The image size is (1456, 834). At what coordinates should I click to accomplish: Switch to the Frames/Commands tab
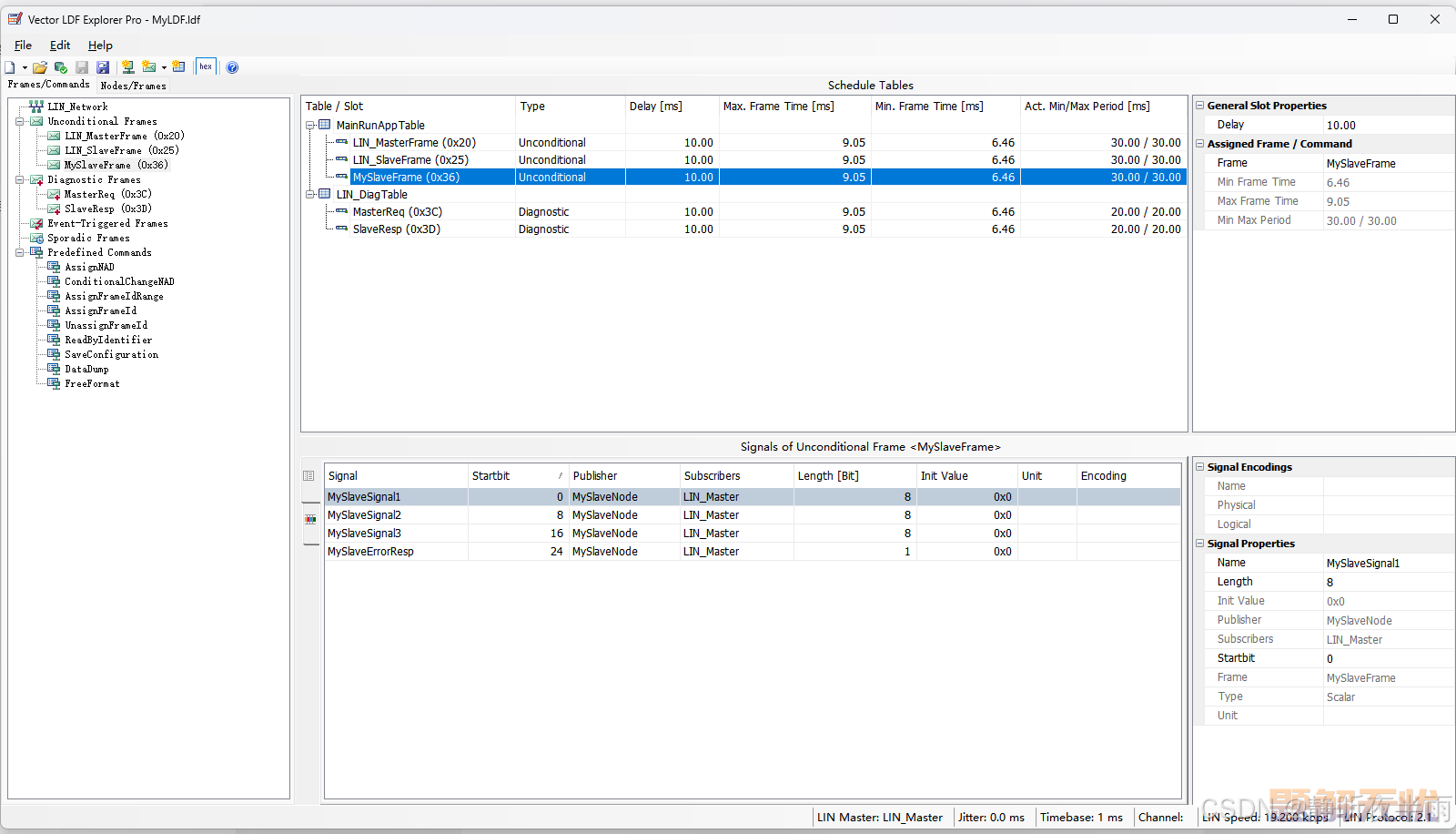tap(49, 85)
